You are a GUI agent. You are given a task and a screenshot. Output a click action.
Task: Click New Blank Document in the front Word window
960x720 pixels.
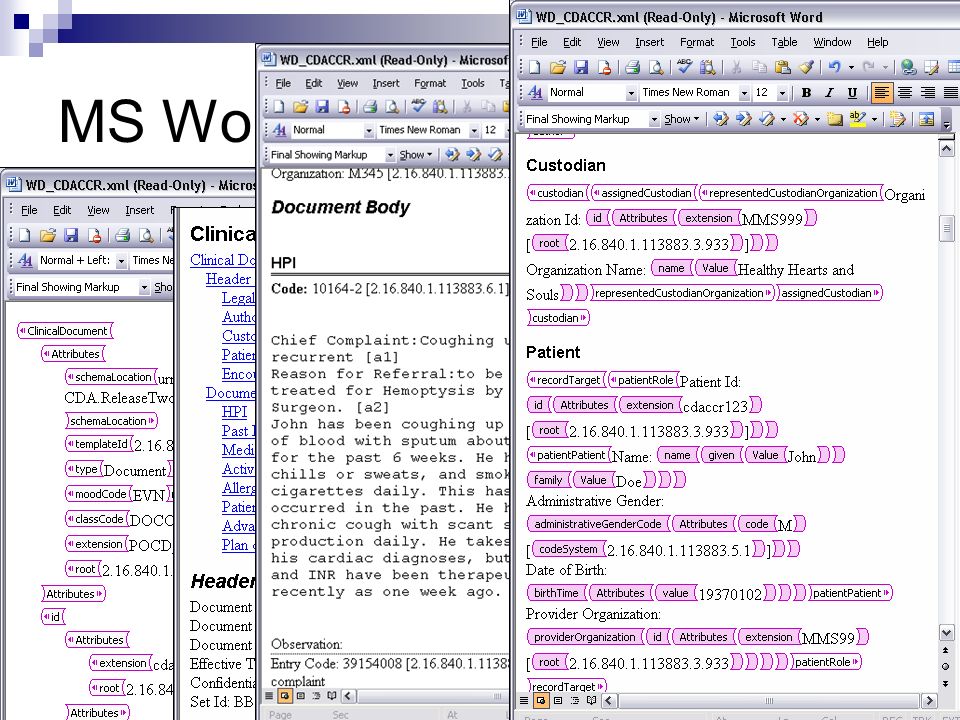(534, 67)
